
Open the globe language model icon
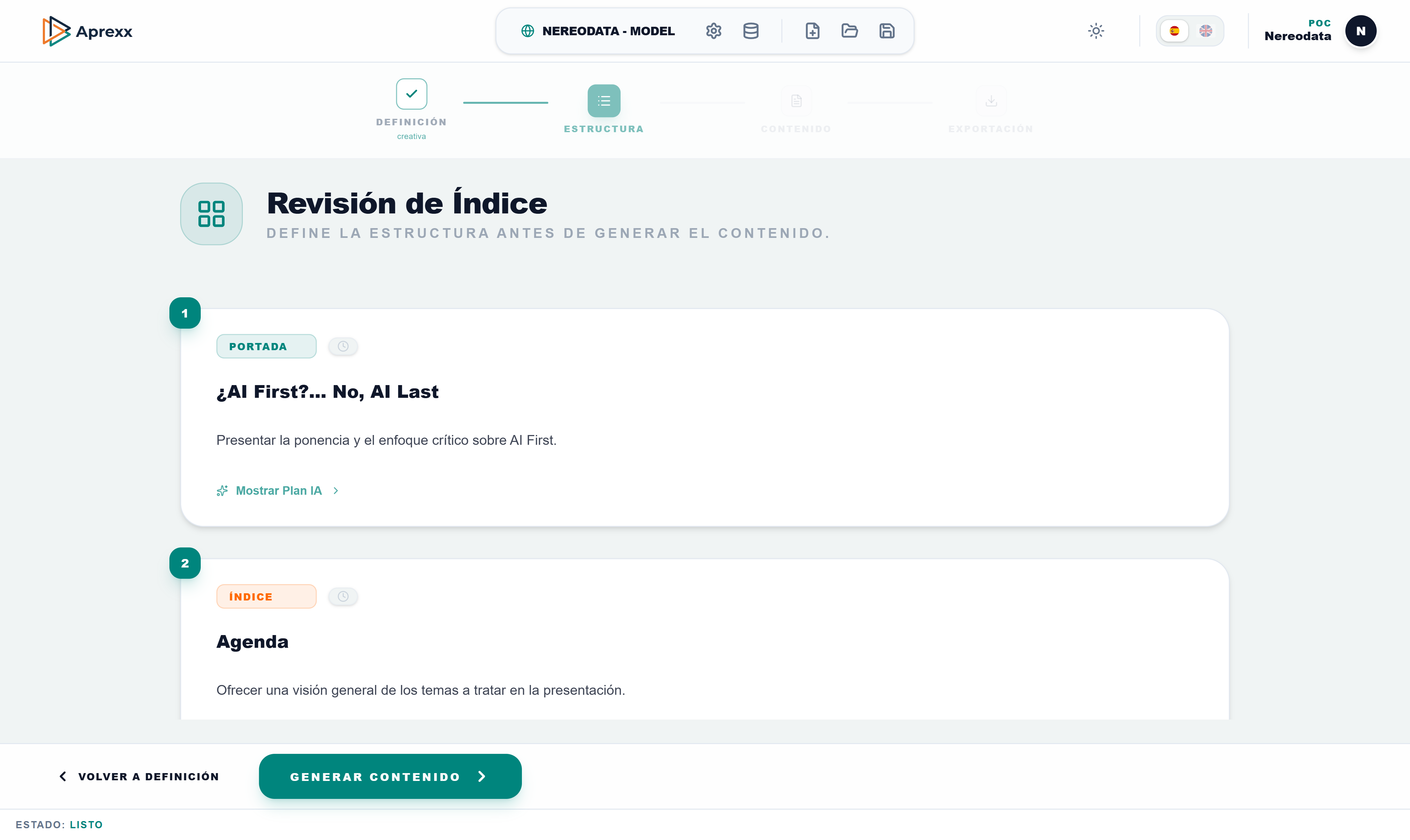point(527,31)
